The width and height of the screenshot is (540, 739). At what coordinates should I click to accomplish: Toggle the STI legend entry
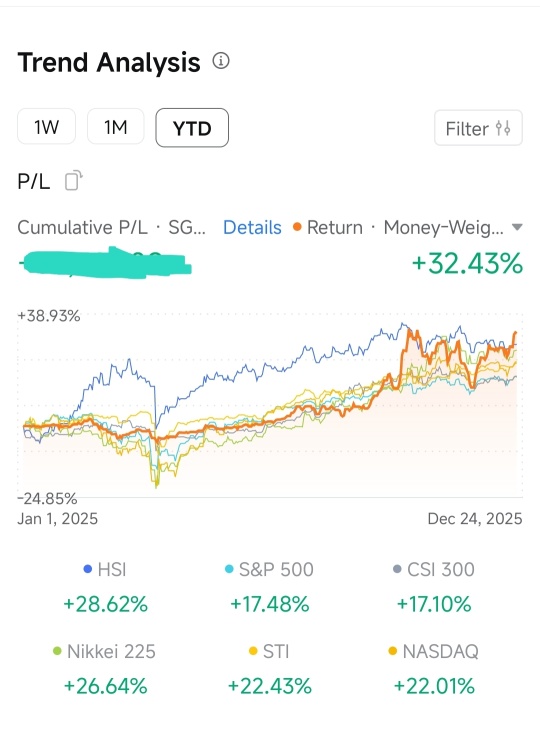tap(269, 651)
